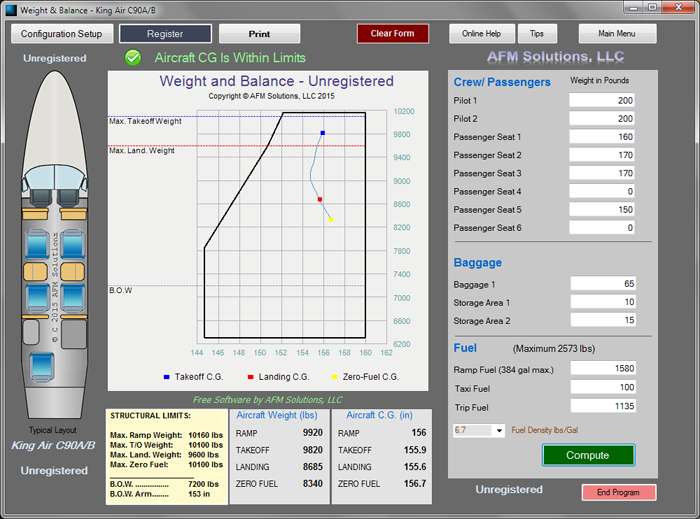
Task: Minimize the Weight & Balance window
Action: click(633, 8)
